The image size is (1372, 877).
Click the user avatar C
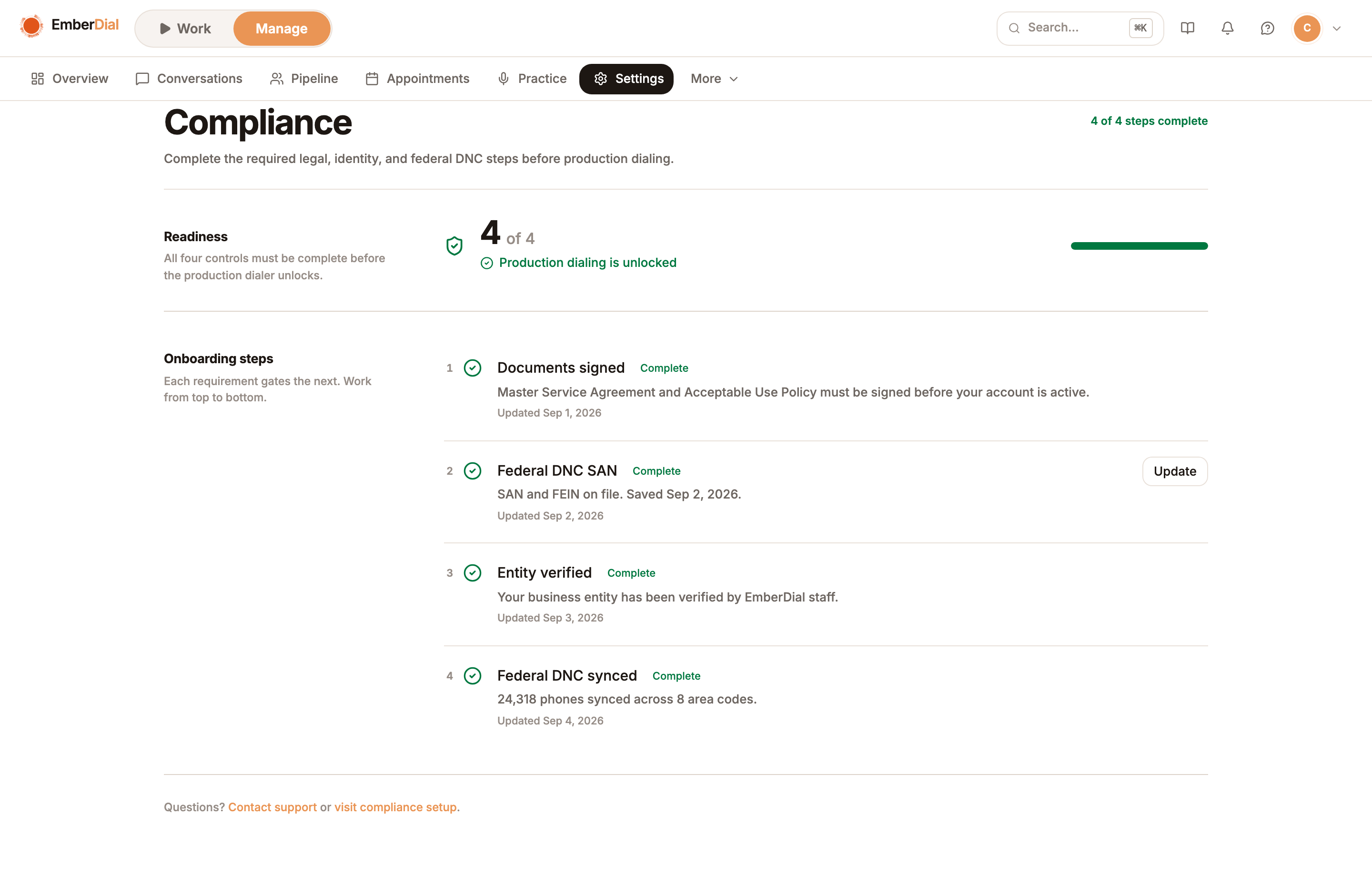[x=1307, y=28]
